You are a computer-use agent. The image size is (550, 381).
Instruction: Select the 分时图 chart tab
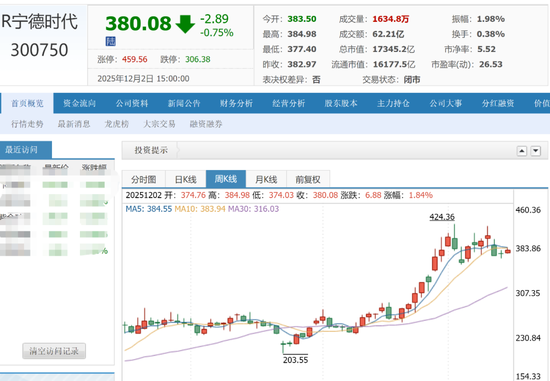tap(143, 179)
